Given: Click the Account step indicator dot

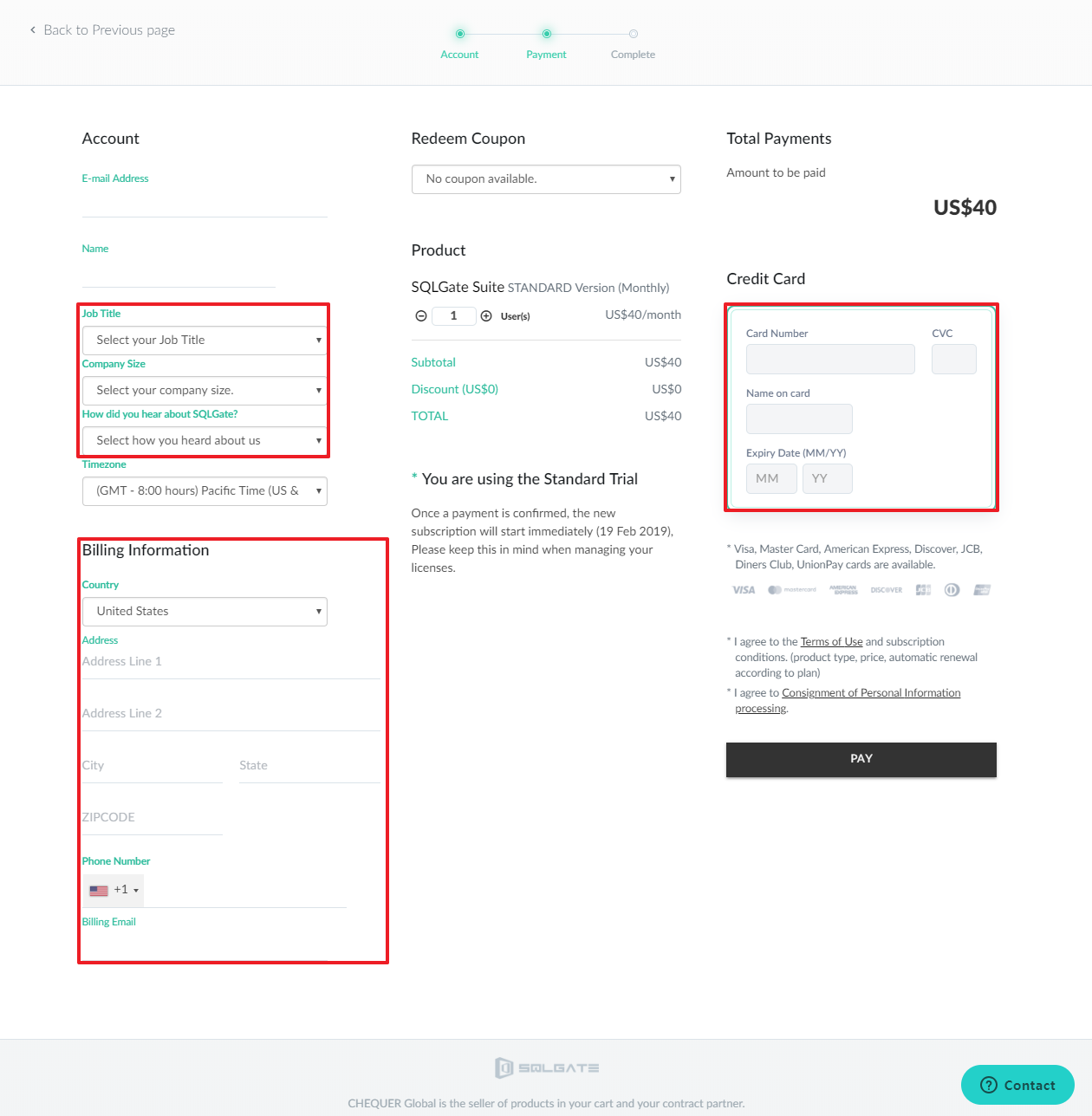Looking at the screenshot, I should [460, 34].
